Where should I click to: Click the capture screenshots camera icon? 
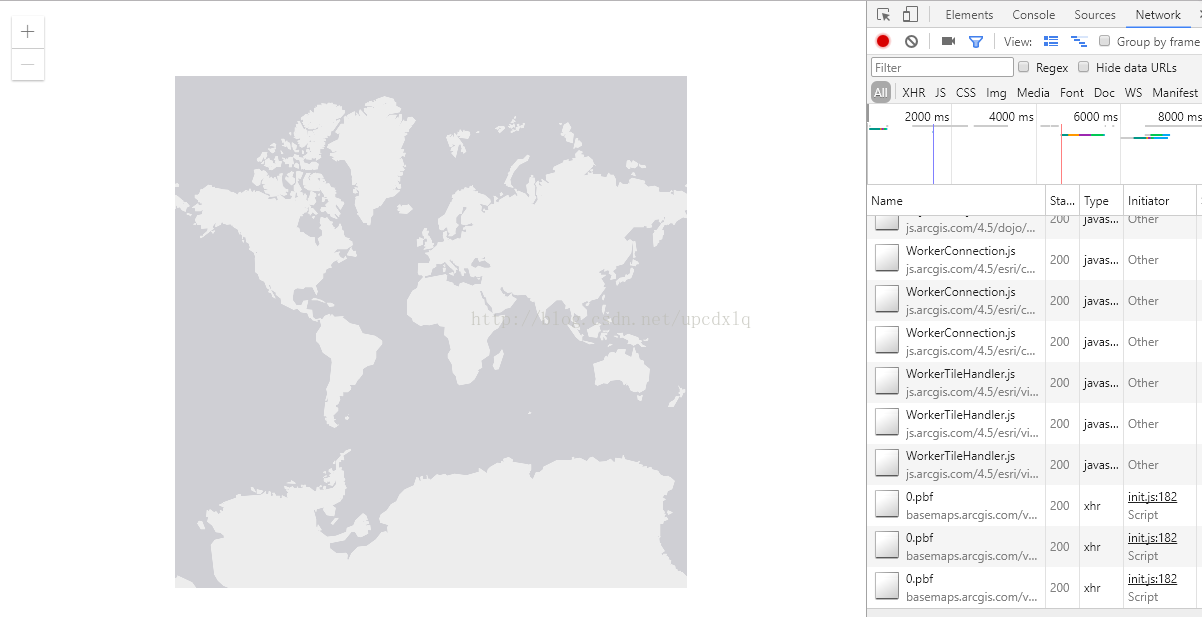pyautogui.click(x=948, y=41)
